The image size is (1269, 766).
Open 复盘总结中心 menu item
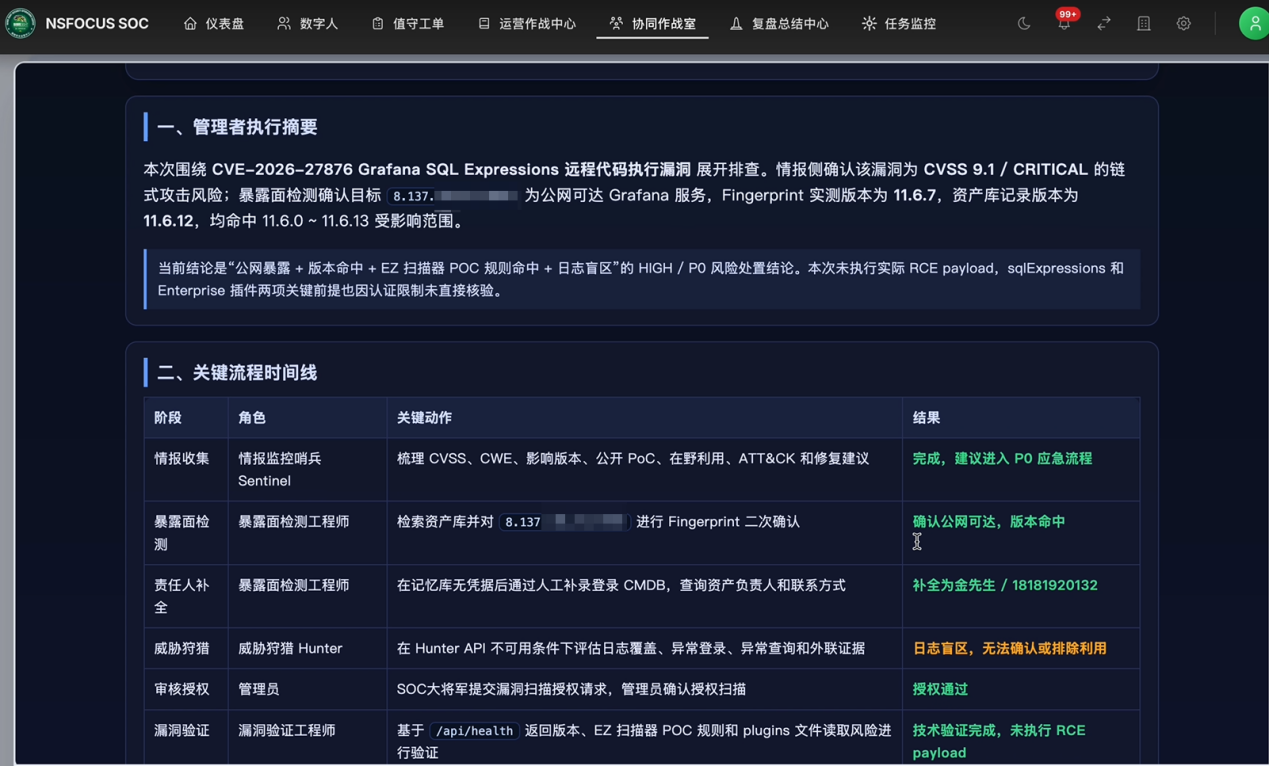tap(779, 23)
